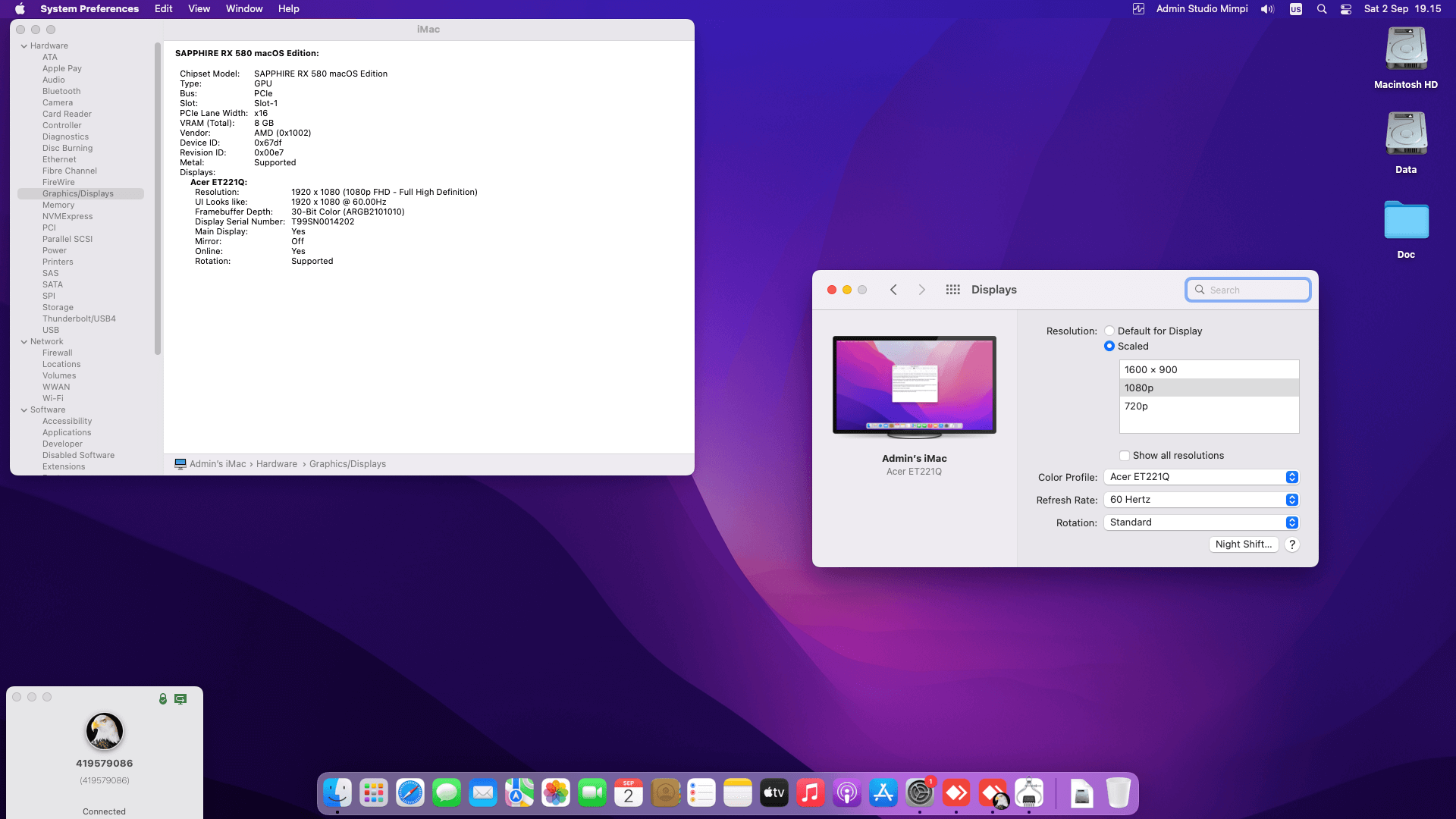Select Firewall in Network sidebar
This screenshot has width=1456, height=819.
tap(58, 353)
